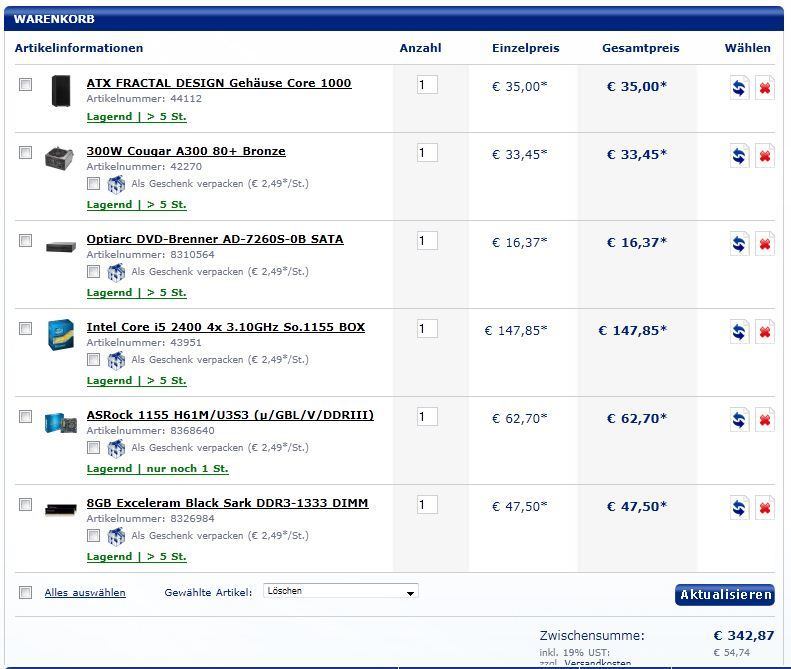Open 300W Cougar power supply thumbnail
The image size is (791, 669).
coord(59,158)
